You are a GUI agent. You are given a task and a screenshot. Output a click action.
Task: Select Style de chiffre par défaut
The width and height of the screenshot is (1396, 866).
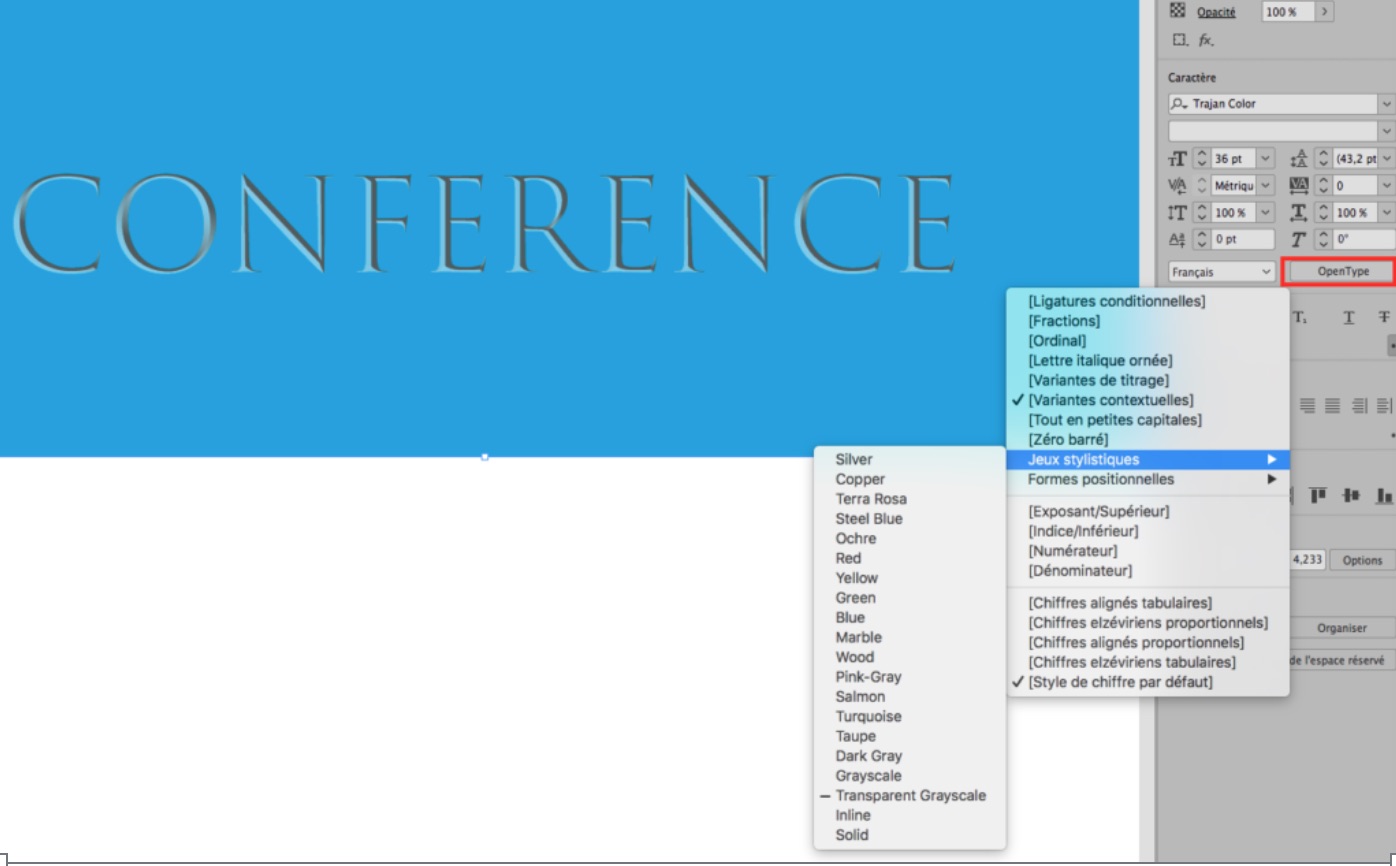click(x=1120, y=682)
